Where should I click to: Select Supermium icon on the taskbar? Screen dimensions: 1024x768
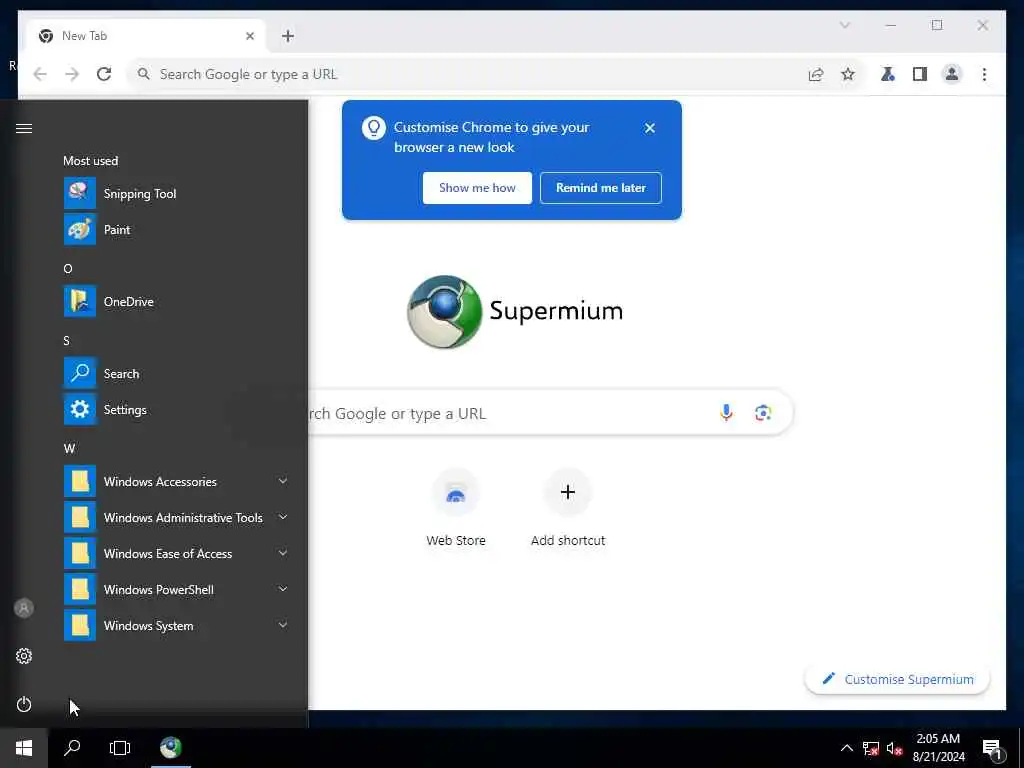pyautogui.click(x=170, y=748)
